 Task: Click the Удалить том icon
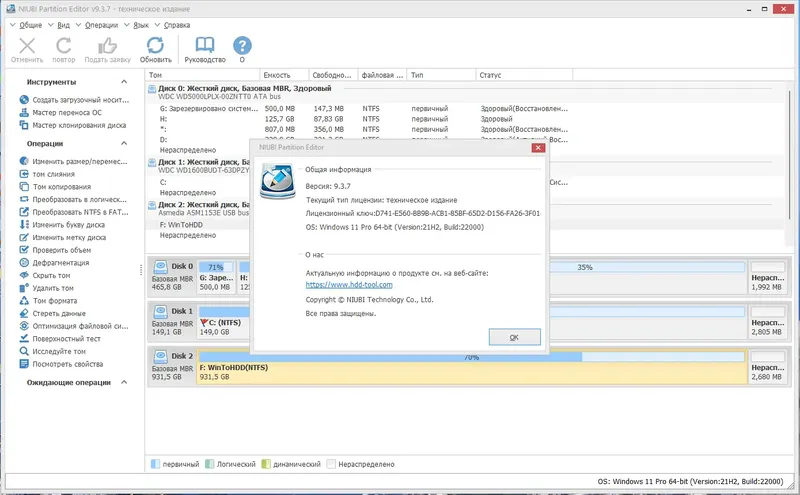tap(24, 288)
